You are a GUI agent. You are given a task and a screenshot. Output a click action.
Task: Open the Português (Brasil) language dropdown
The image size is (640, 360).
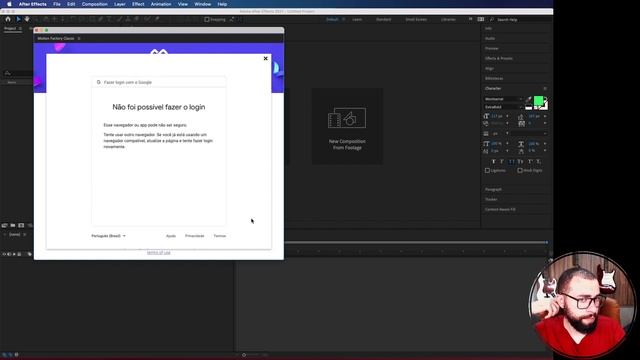[108, 236]
